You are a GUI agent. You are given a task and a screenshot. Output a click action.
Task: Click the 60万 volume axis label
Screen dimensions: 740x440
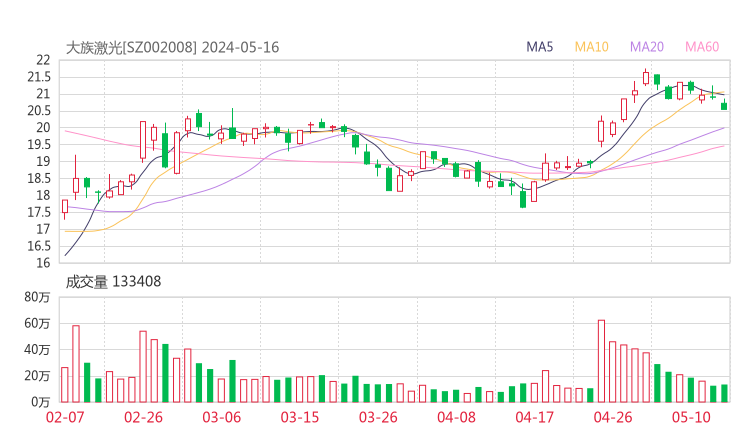(37, 323)
